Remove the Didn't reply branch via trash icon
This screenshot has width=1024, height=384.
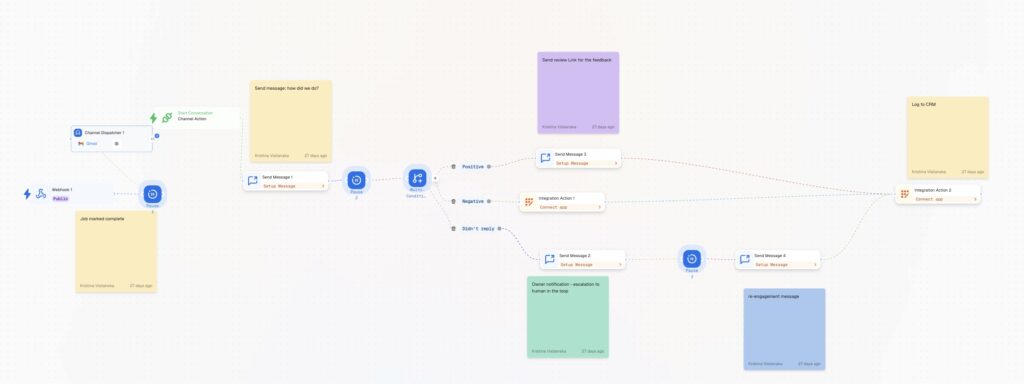pyautogui.click(x=453, y=229)
